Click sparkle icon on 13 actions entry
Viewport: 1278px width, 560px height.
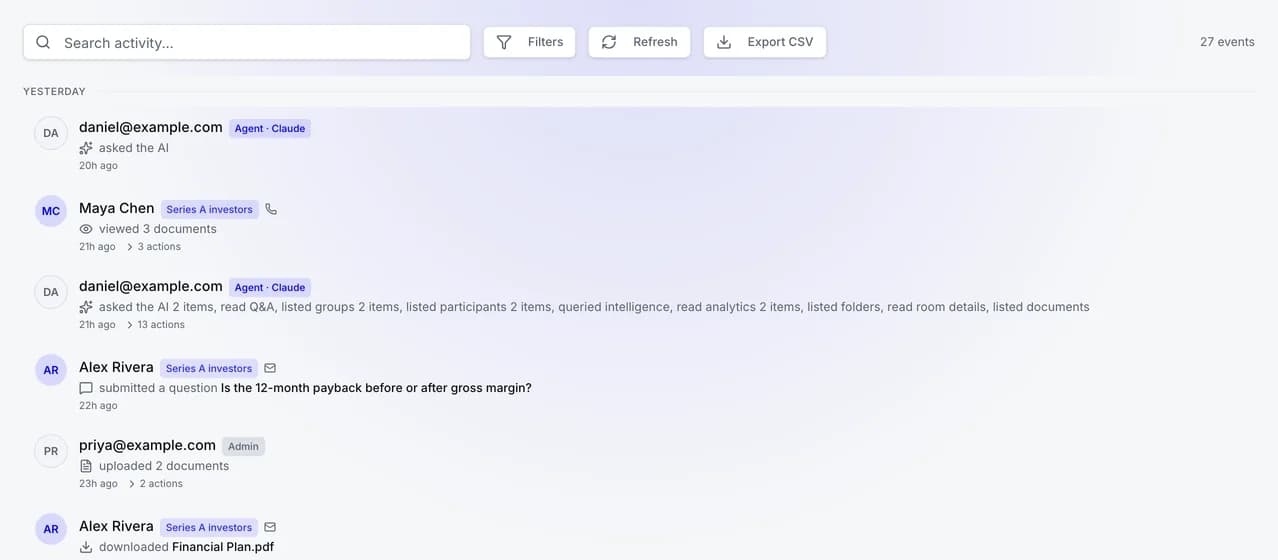coord(86,307)
